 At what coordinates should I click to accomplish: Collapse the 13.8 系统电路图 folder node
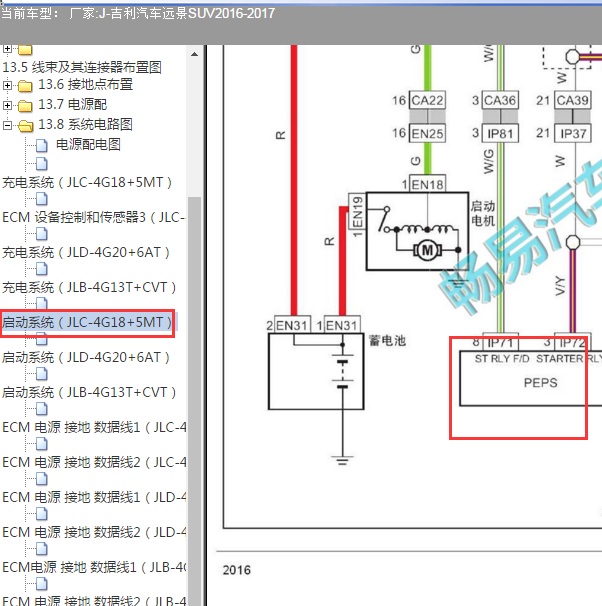[x=7, y=125]
